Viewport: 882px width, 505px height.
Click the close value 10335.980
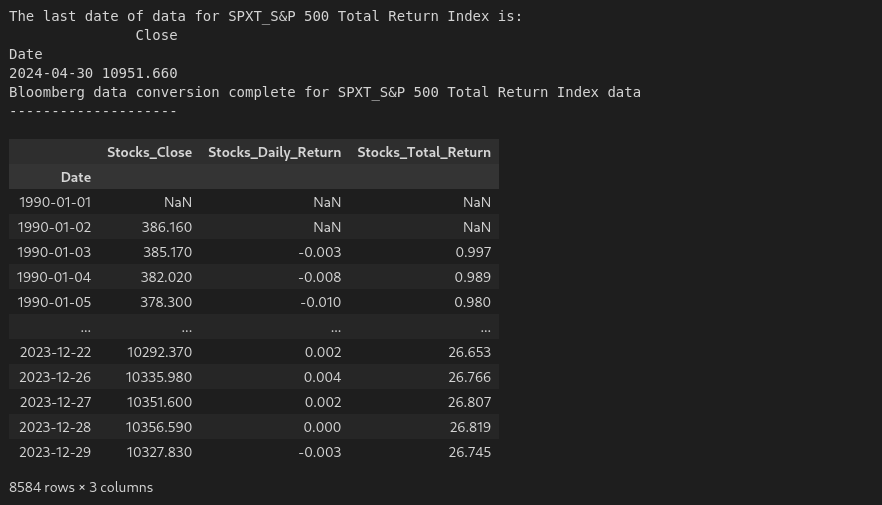click(159, 377)
